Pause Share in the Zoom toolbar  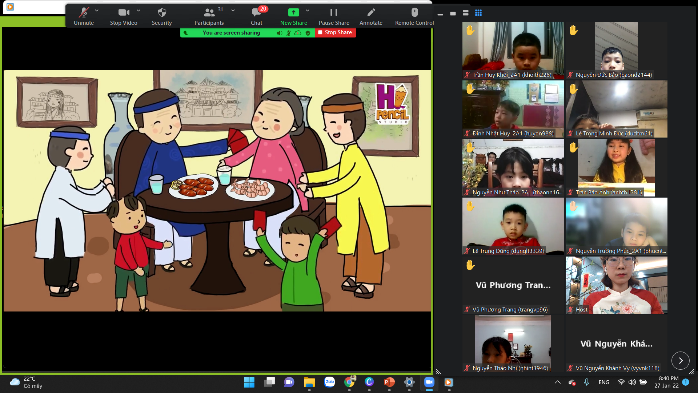click(x=333, y=16)
